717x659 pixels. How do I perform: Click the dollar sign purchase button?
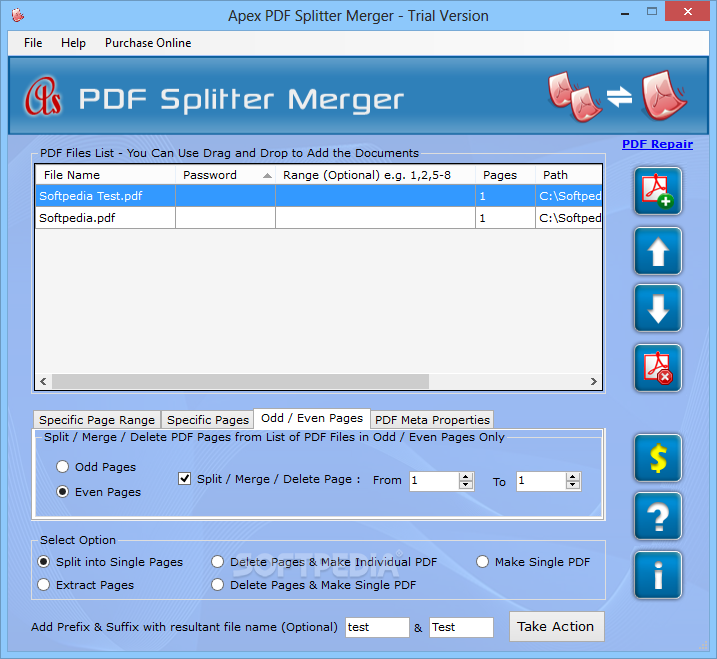658,458
